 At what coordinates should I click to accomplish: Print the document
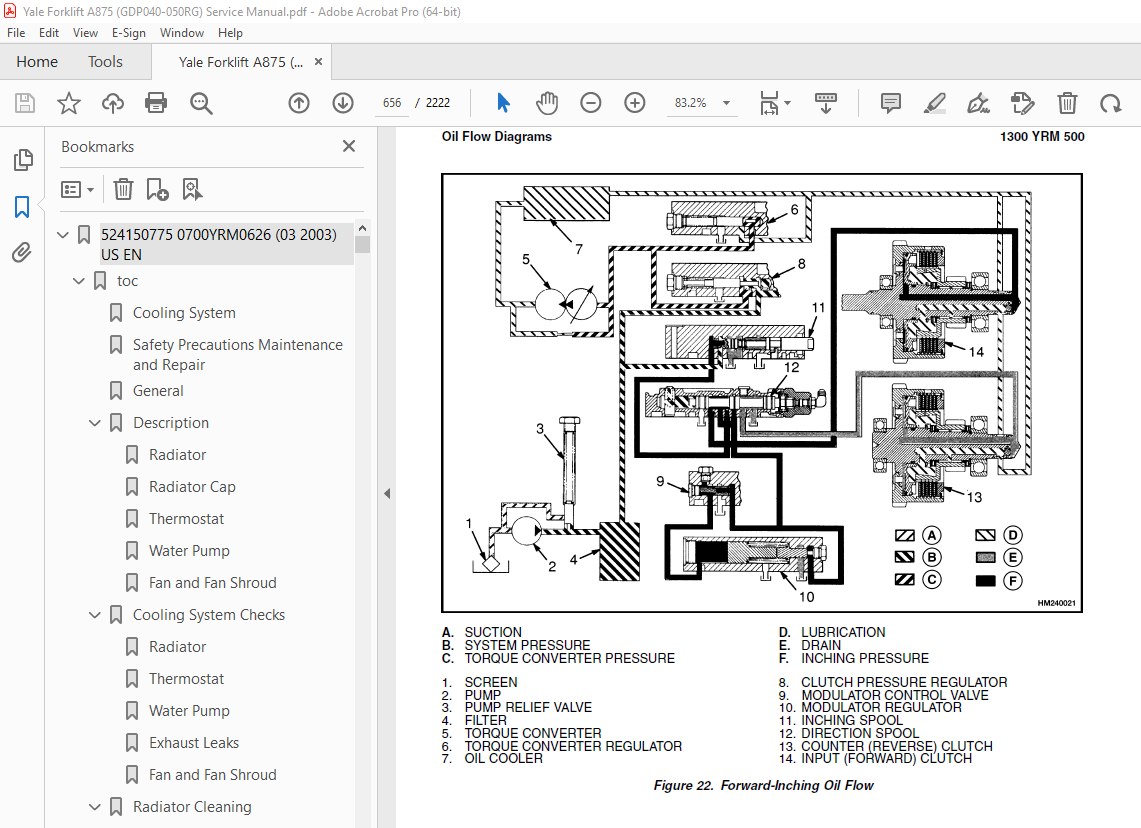(x=156, y=103)
